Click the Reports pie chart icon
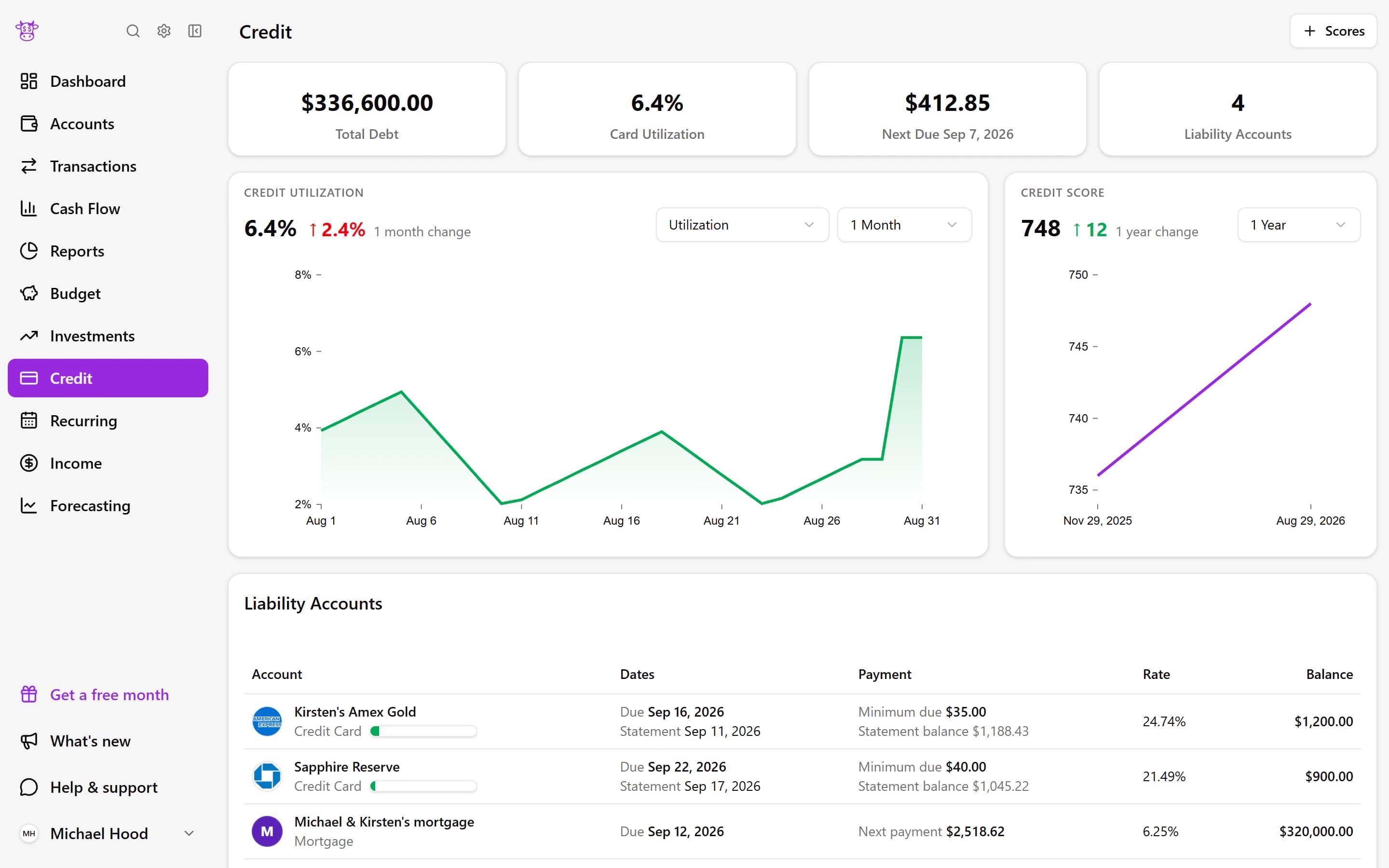This screenshot has width=1389, height=868. pos(29,251)
